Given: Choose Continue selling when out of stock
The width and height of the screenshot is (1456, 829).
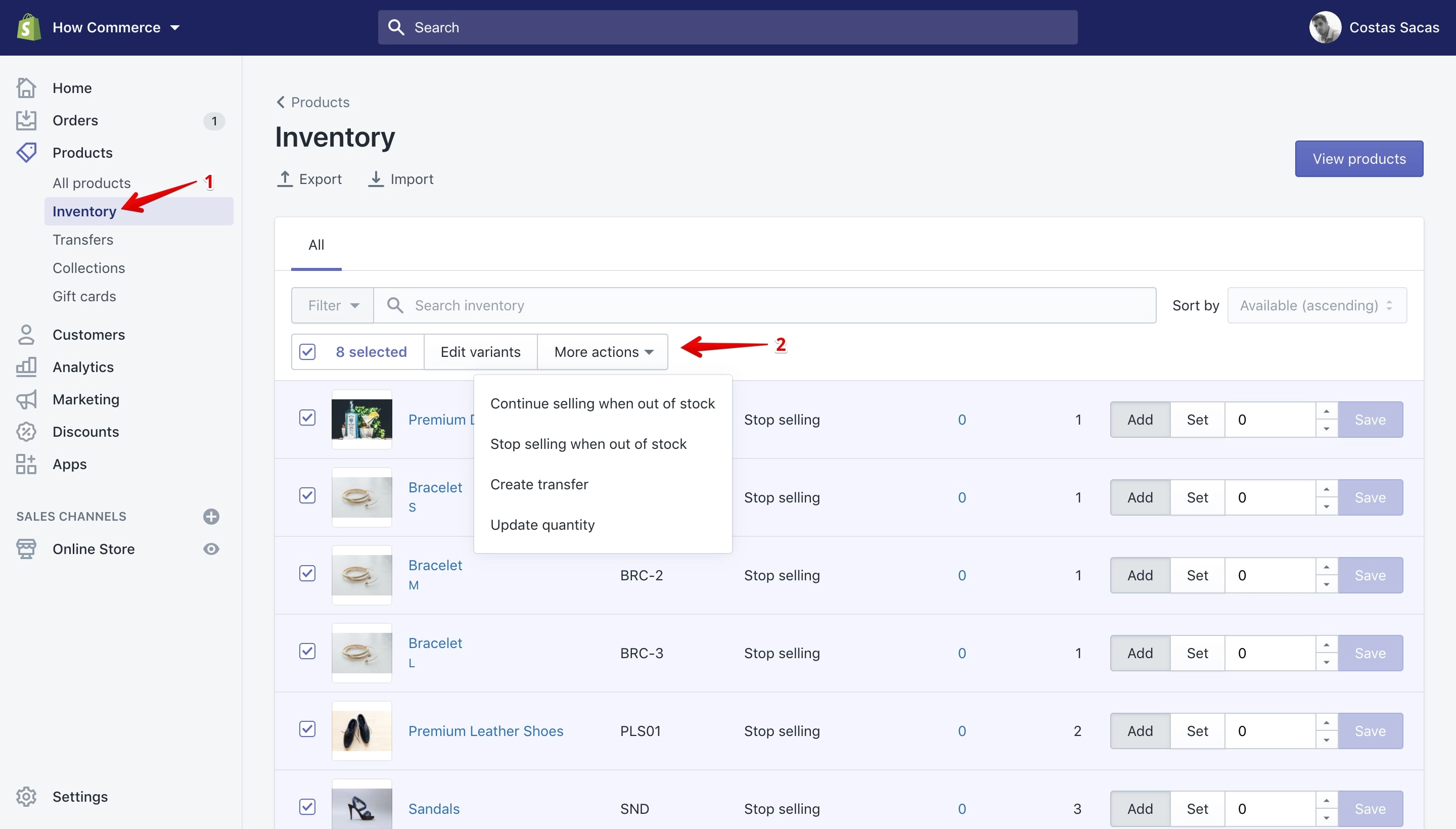Looking at the screenshot, I should point(603,404).
